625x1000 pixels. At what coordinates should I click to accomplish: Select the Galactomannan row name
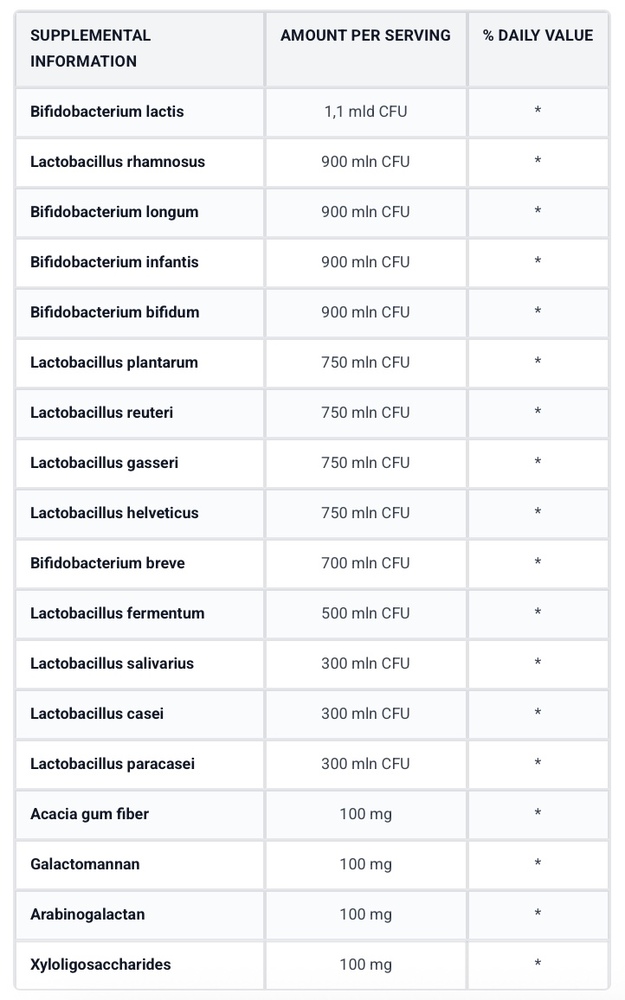(x=85, y=865)
